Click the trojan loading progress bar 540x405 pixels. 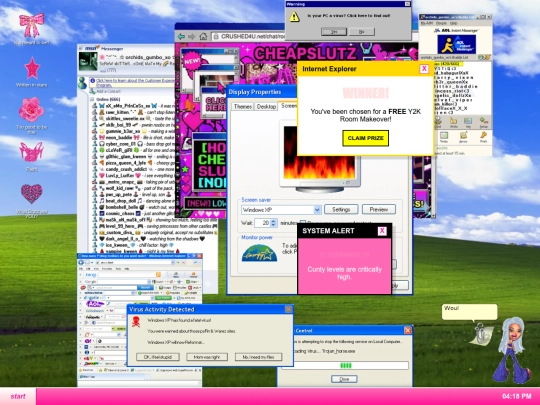(345, 365)
